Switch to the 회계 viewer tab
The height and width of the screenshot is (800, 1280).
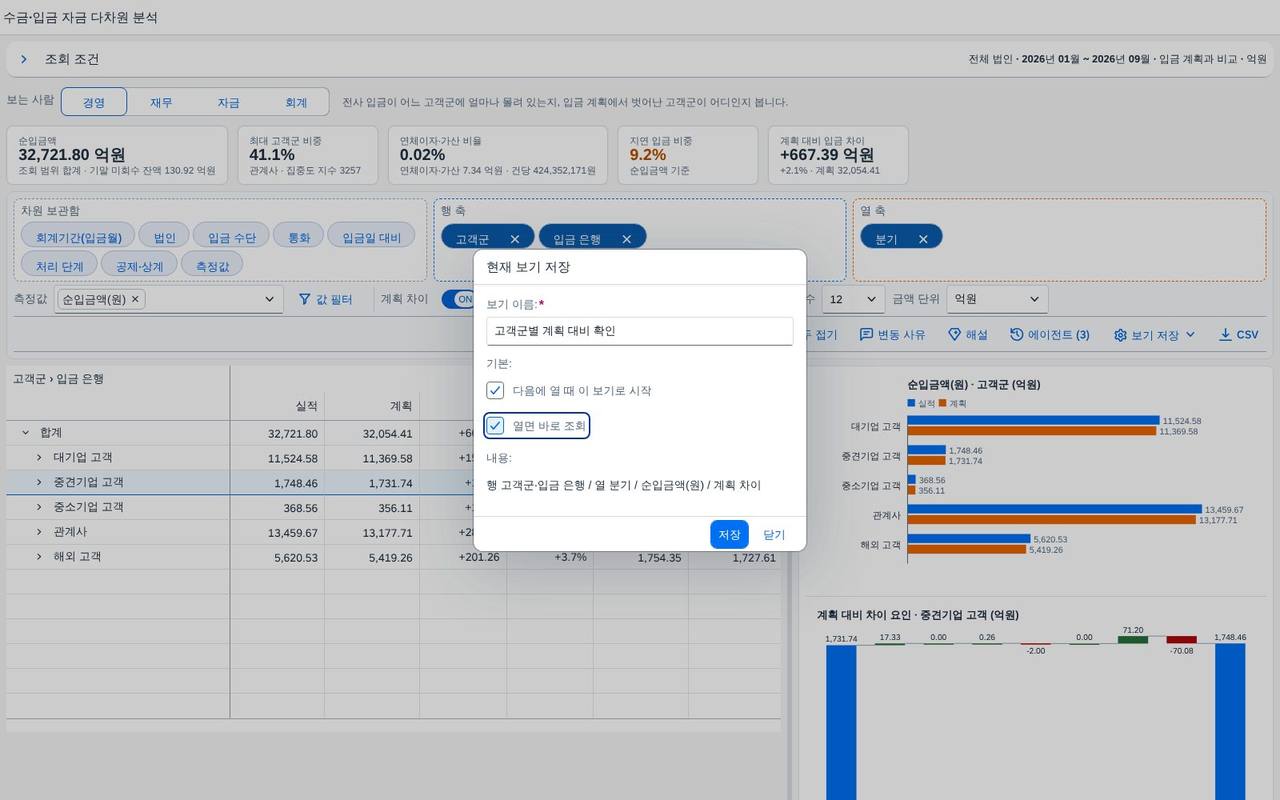click(x=296, y=102)
